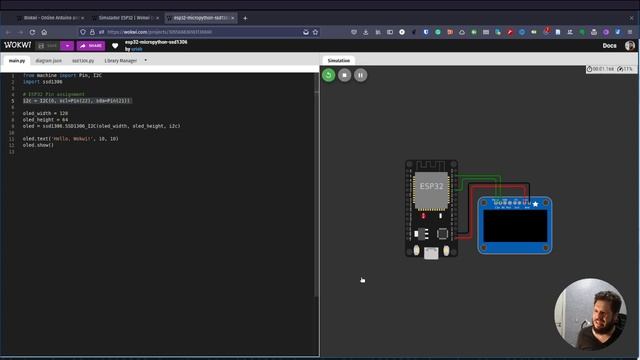The image size is (640, 360).
Task: Click the simulation timer readout
Action: pyautogui.click(x=600, y=69)
